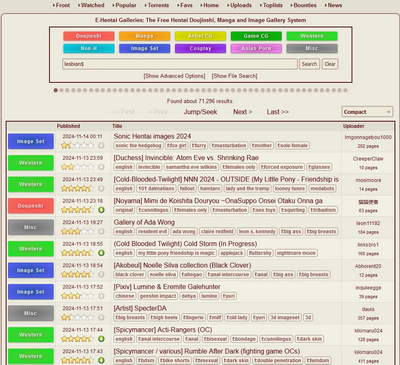Download torrent for the Acti-Rangers (OC) gallery
The height and width of the screenshot is (365, 400).
[101, 339]
